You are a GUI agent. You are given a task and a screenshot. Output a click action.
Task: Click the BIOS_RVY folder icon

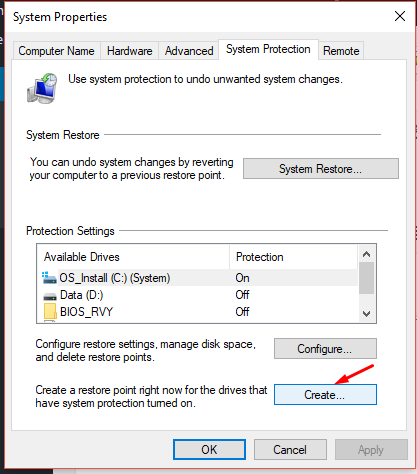pos(50,312)
